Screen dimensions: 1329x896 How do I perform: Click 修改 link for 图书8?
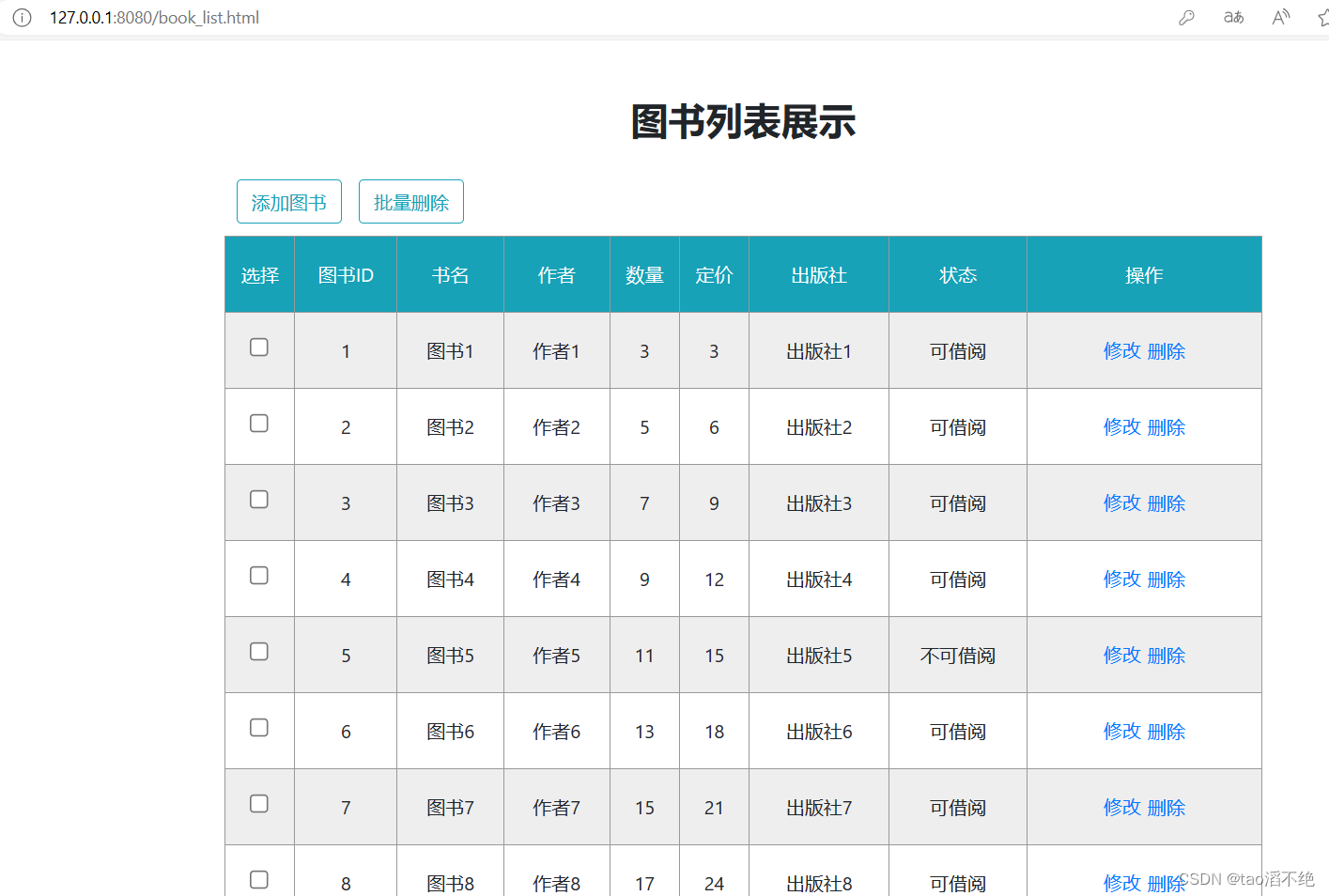(1122, 884)
